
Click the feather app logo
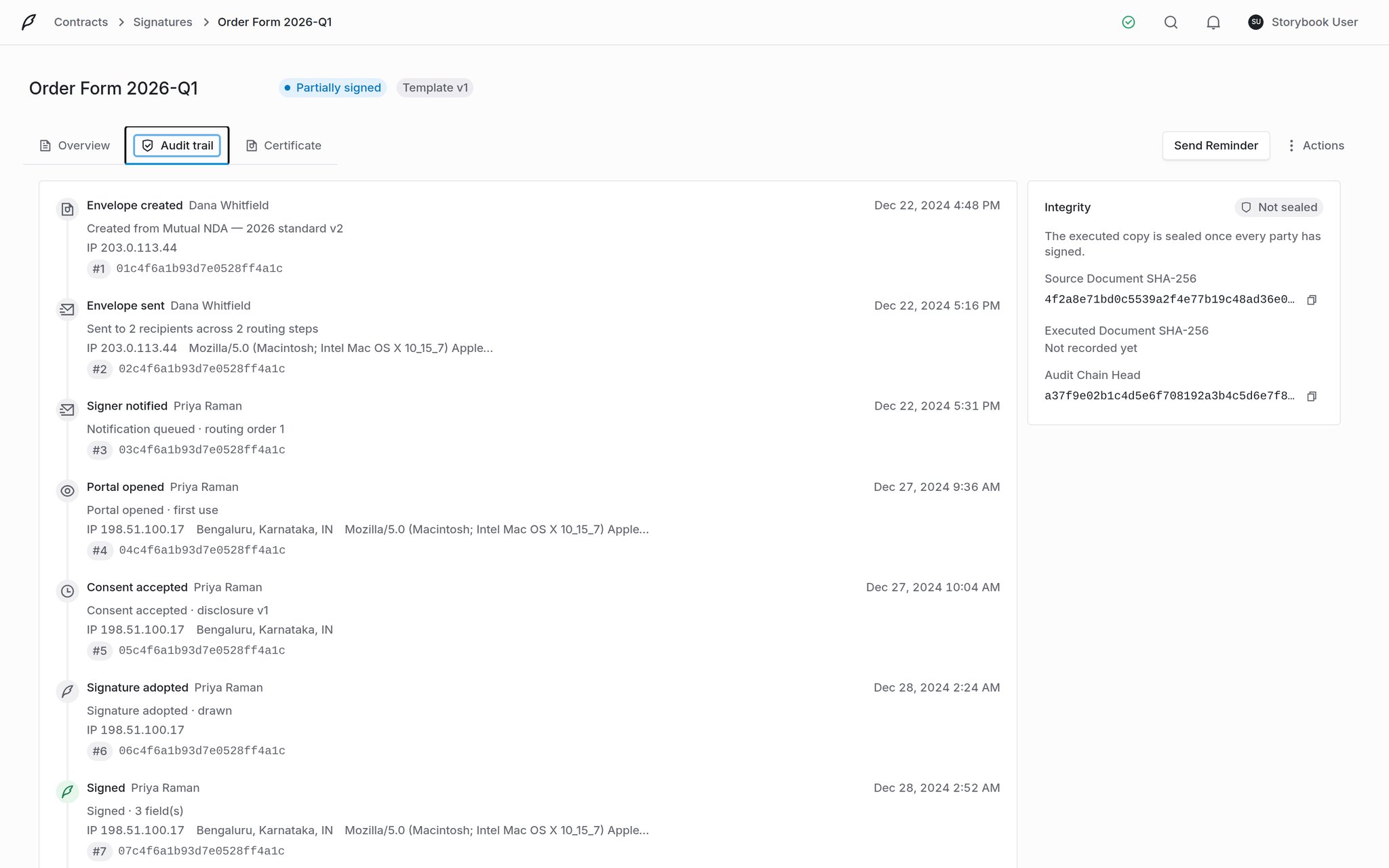pyautogui.click(x=28, y=22)
